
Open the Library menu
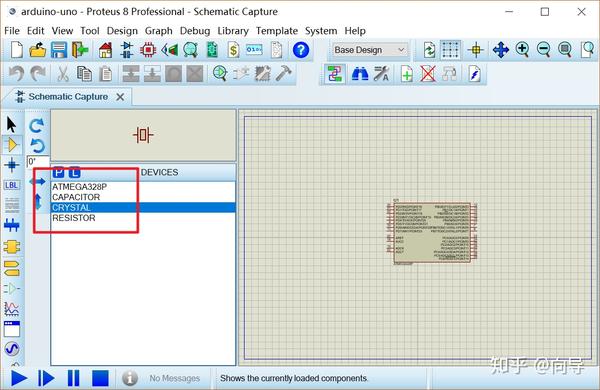tap(233, 31)
